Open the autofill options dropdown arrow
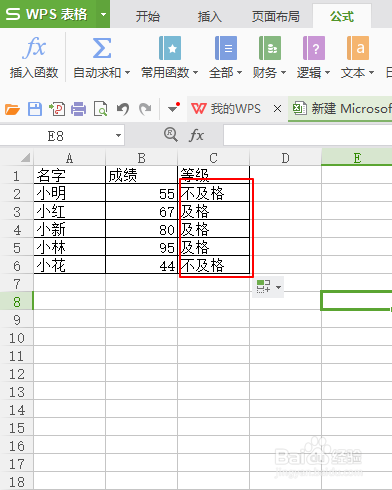Image resolution: width=392 pixels, height=490 pixels. (278, 287)
